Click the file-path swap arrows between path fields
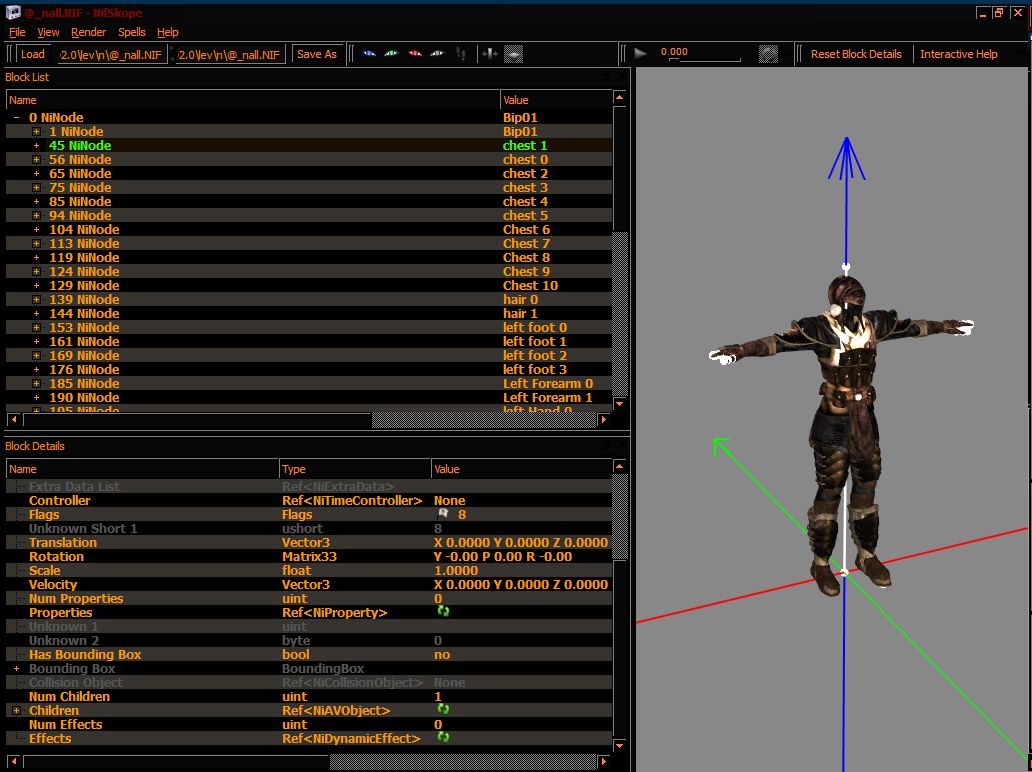Viewport: 1032px width, 772px height. coord(172,54)
